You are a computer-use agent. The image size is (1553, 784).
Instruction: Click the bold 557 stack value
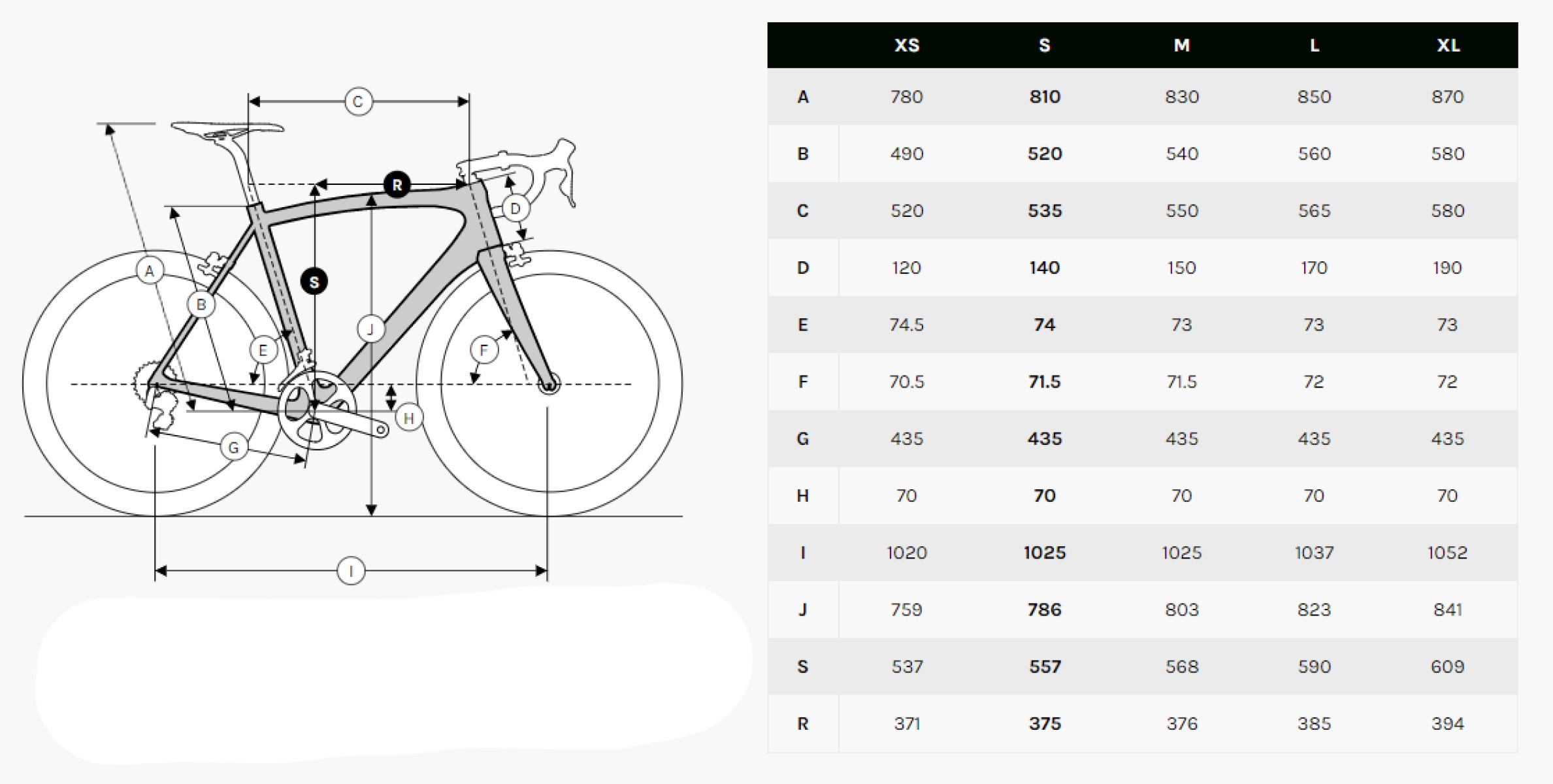click(1045, 667)
